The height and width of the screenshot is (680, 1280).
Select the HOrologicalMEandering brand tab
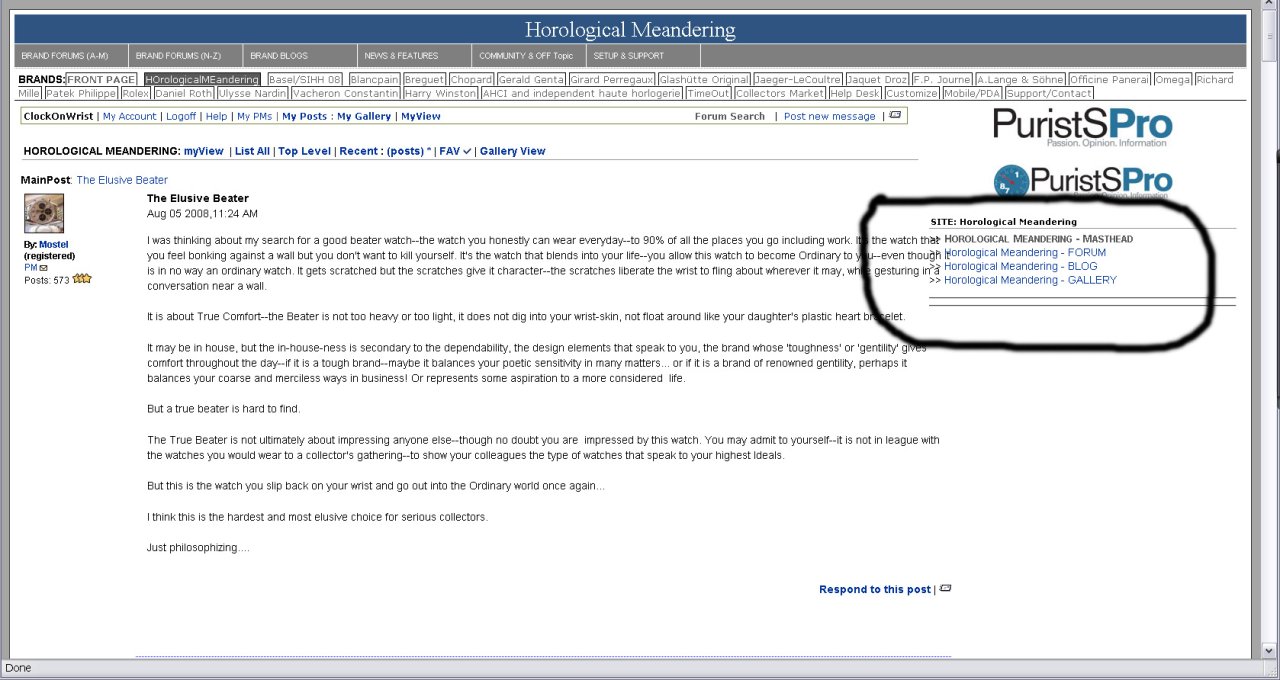pyautogui.click(x=202, y=79)
